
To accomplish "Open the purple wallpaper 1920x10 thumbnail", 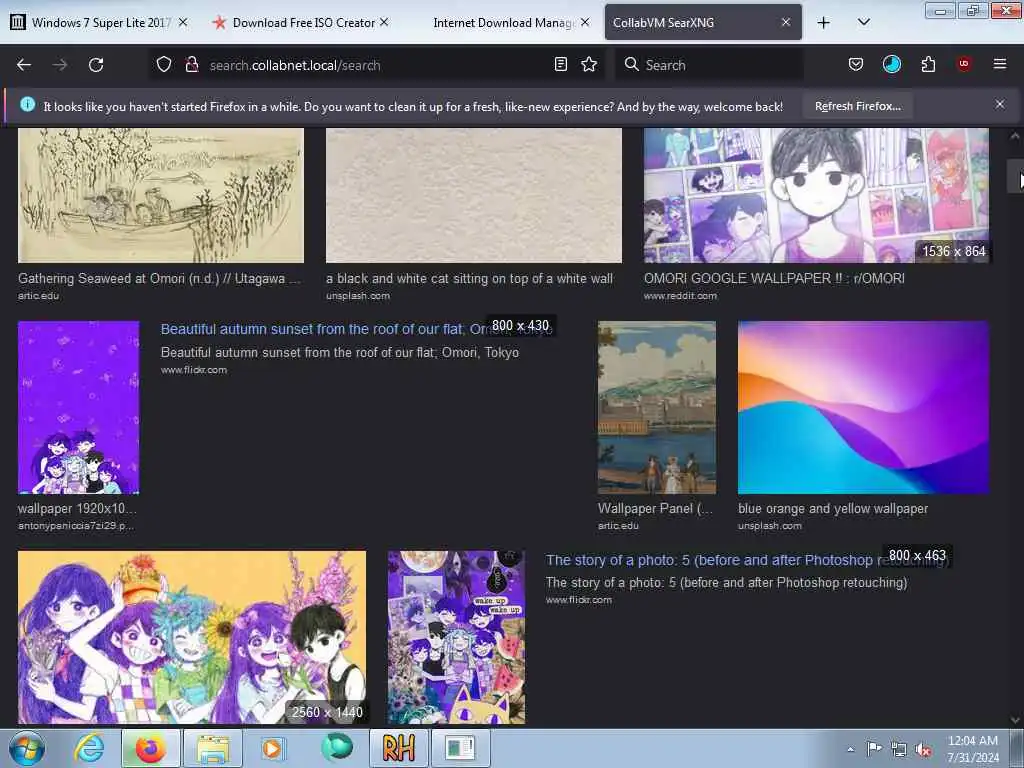I will pos(78,408).
